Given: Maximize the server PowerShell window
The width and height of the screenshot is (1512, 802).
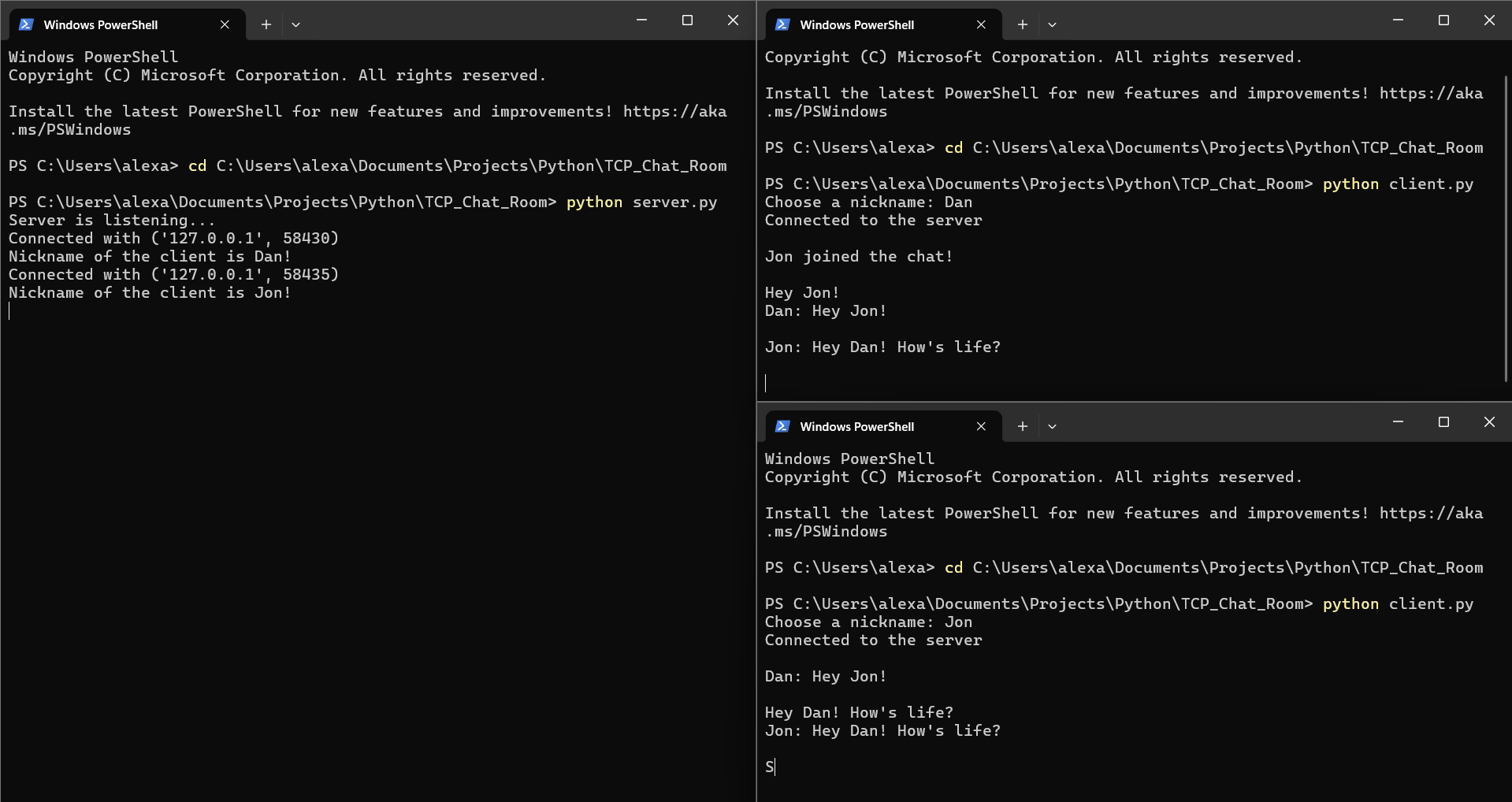Looking at the screenshot, I should pos(687,20).
